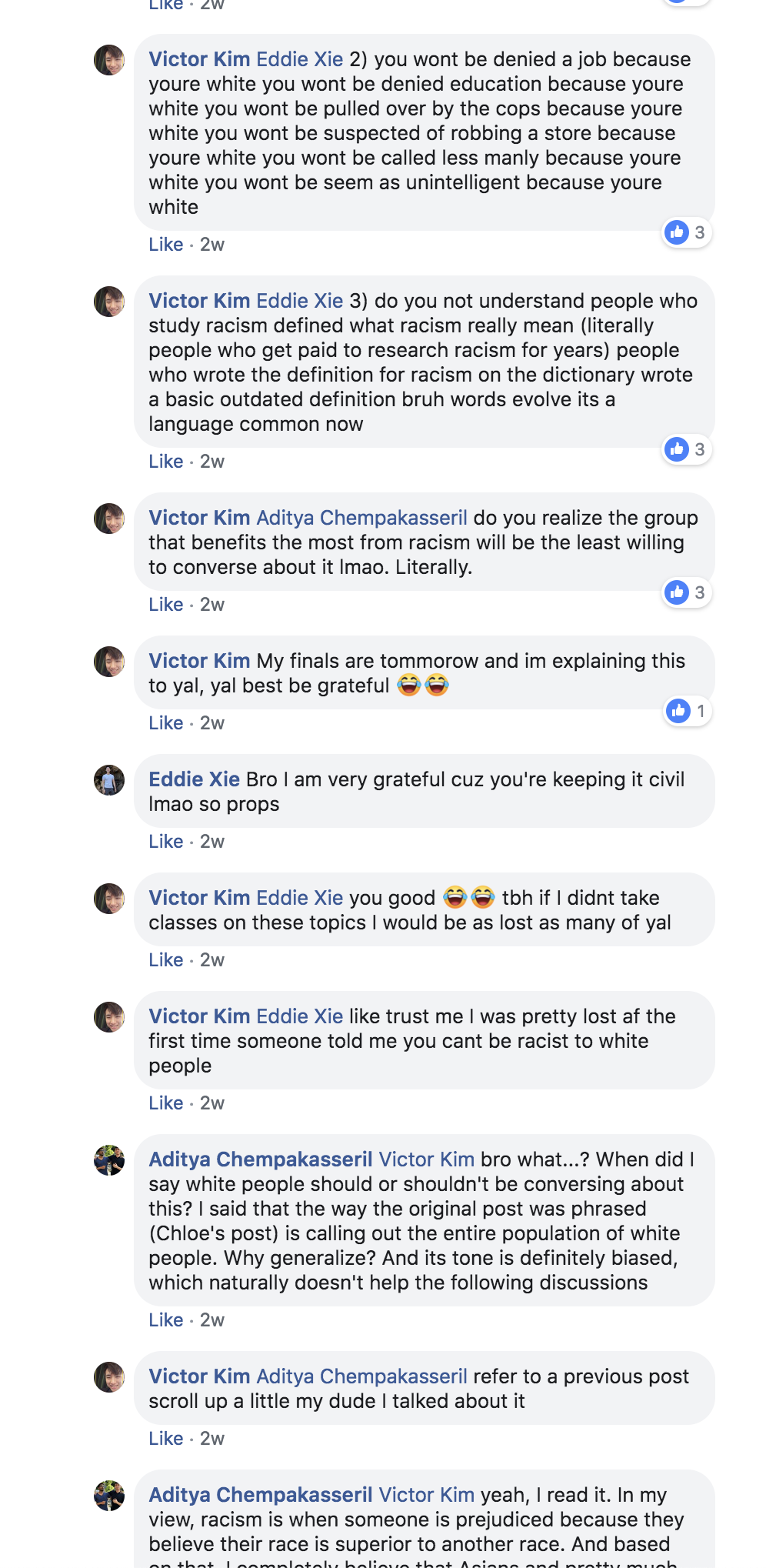The width and height of the screenshot is (766, 1568).
Task: Open Eddie Xie's profile picture
Action: click(109, 780)
